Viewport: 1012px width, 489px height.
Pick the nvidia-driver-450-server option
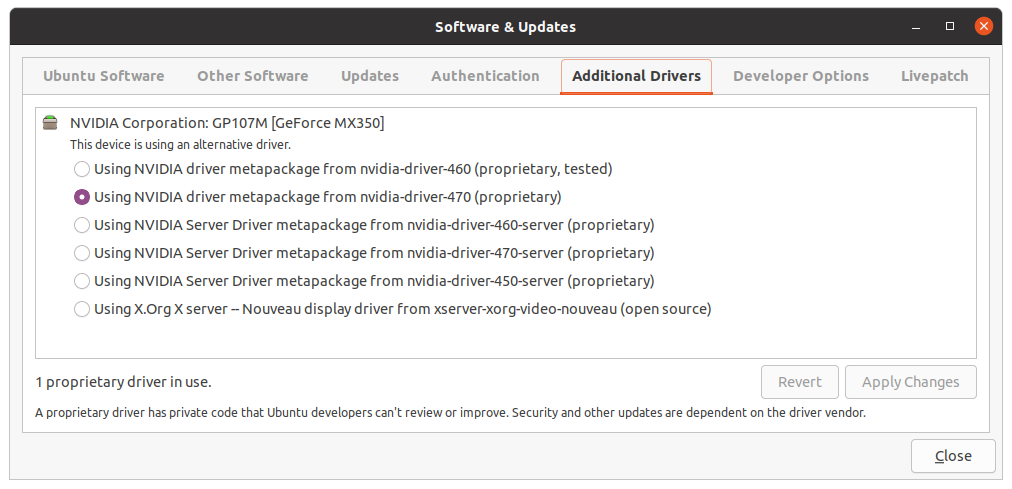[x=364, y=281]
